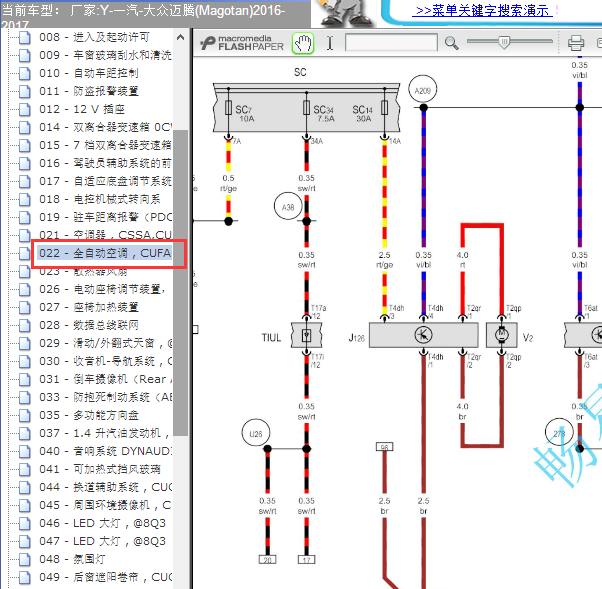Open tree item 019 驻车距离报警

105,217
